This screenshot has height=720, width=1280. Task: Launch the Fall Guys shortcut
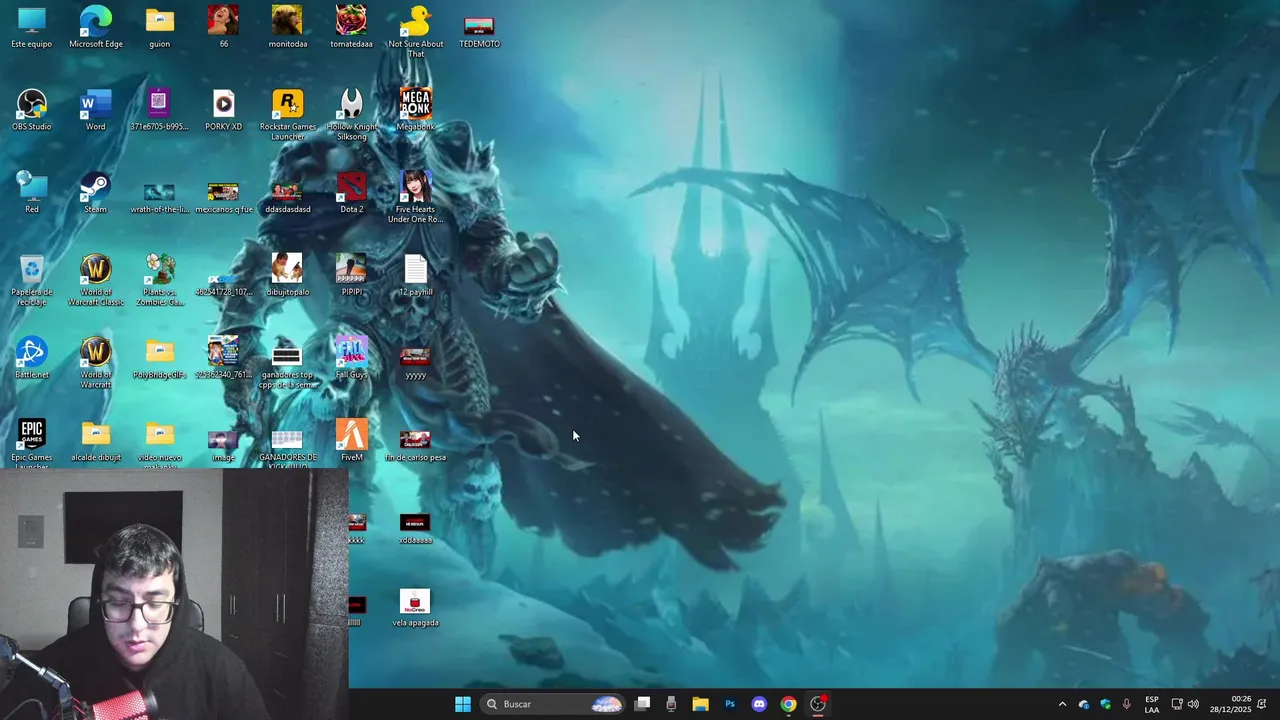click(x=351, y=358)
